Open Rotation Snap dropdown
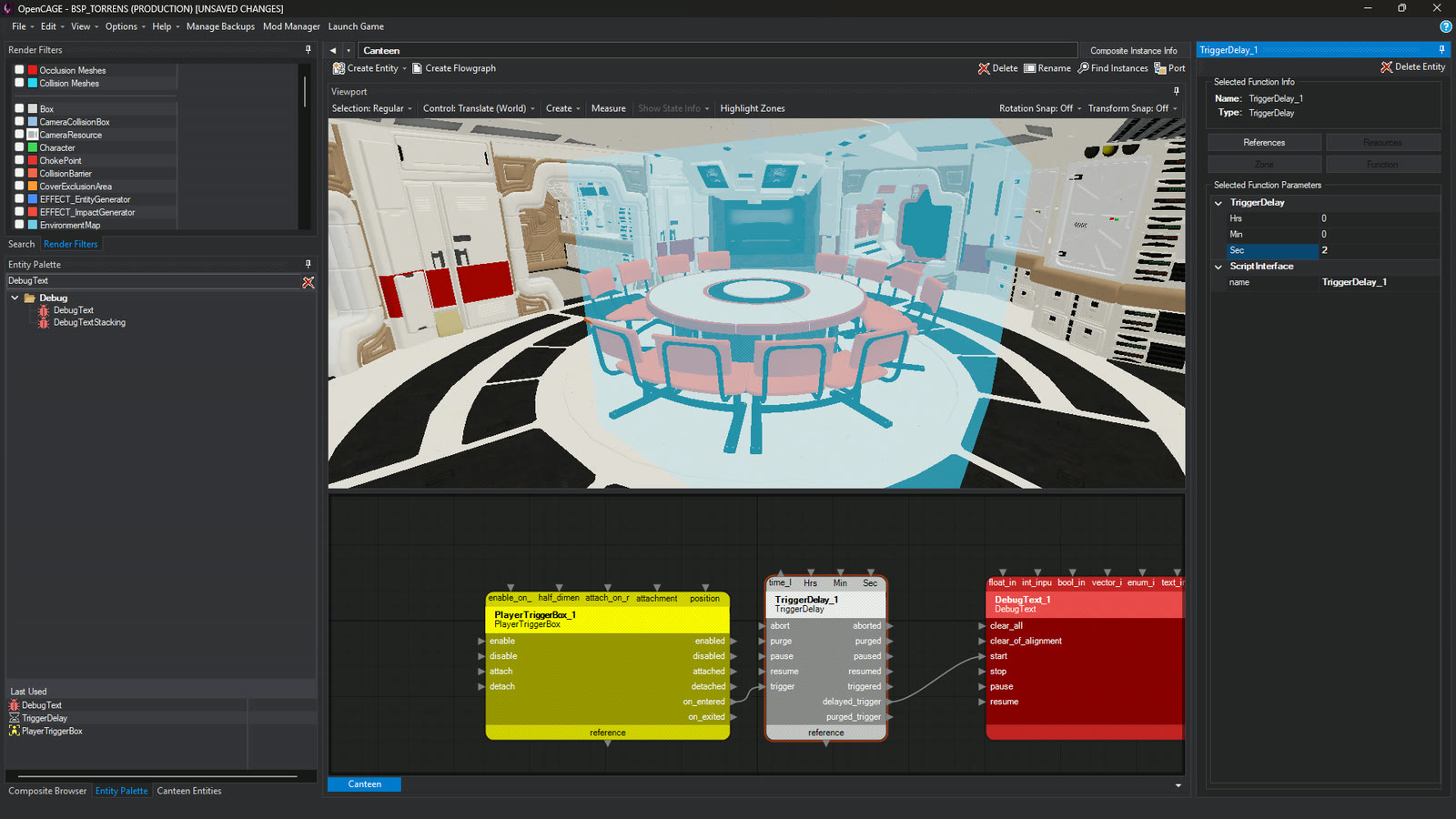 tap(1040, 108)
